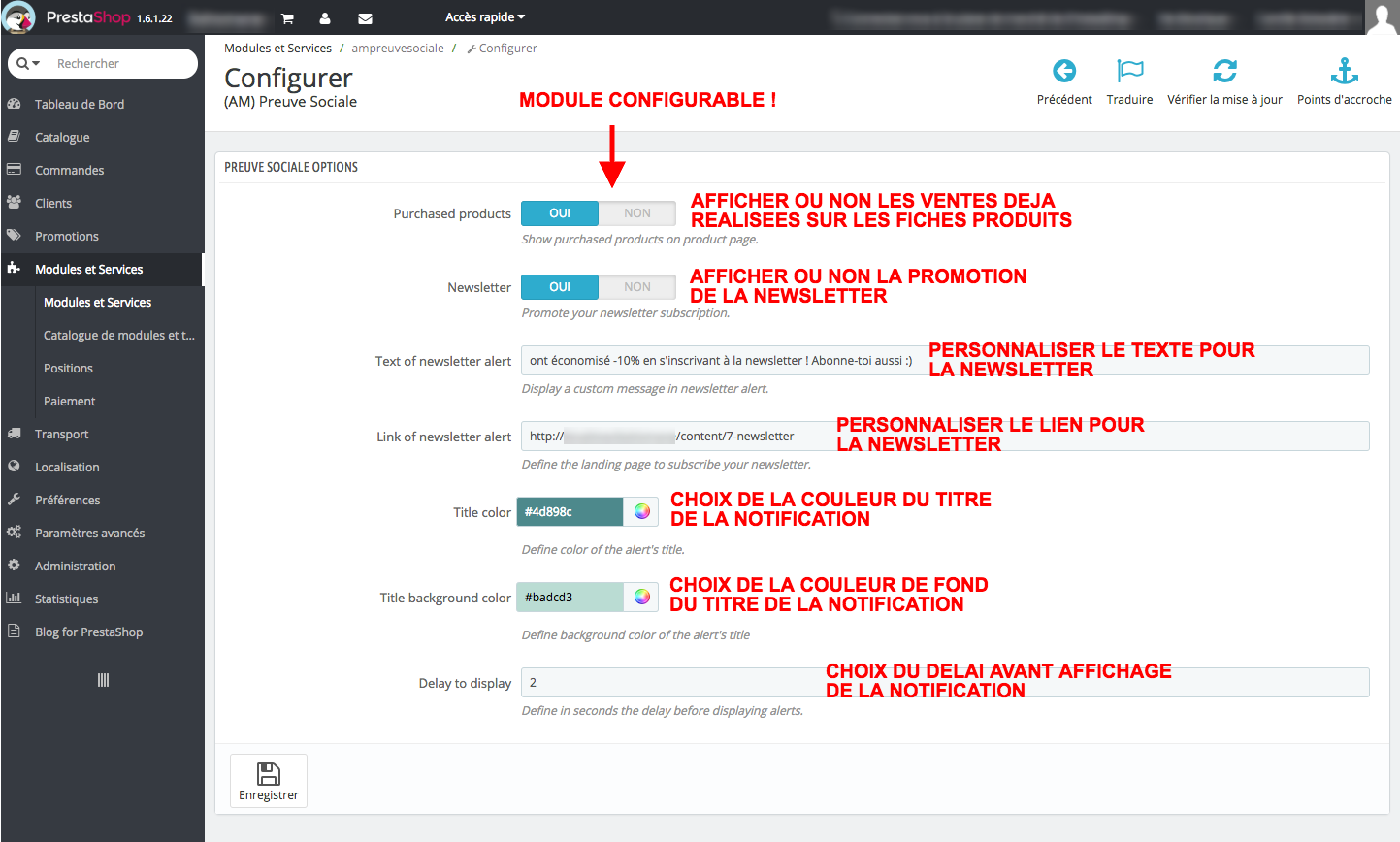Open Title color picker wheel
1400x842 pixels.
tap(641, 512)
